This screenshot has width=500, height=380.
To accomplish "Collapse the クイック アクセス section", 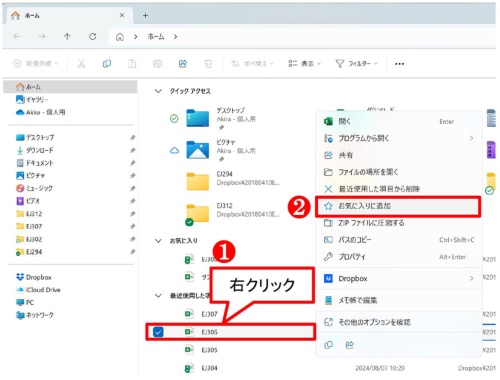I will [158, 91].
